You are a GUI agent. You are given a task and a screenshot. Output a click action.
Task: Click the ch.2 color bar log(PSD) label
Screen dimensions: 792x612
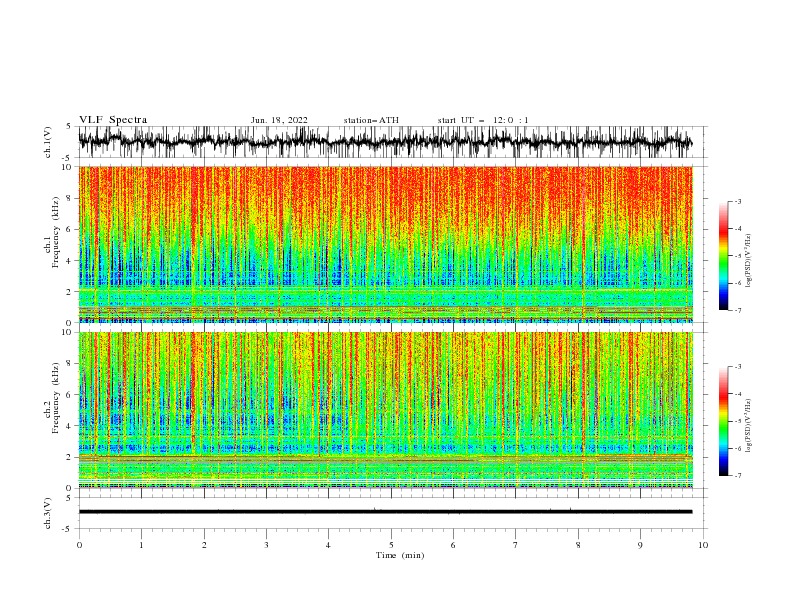(749, 425)
